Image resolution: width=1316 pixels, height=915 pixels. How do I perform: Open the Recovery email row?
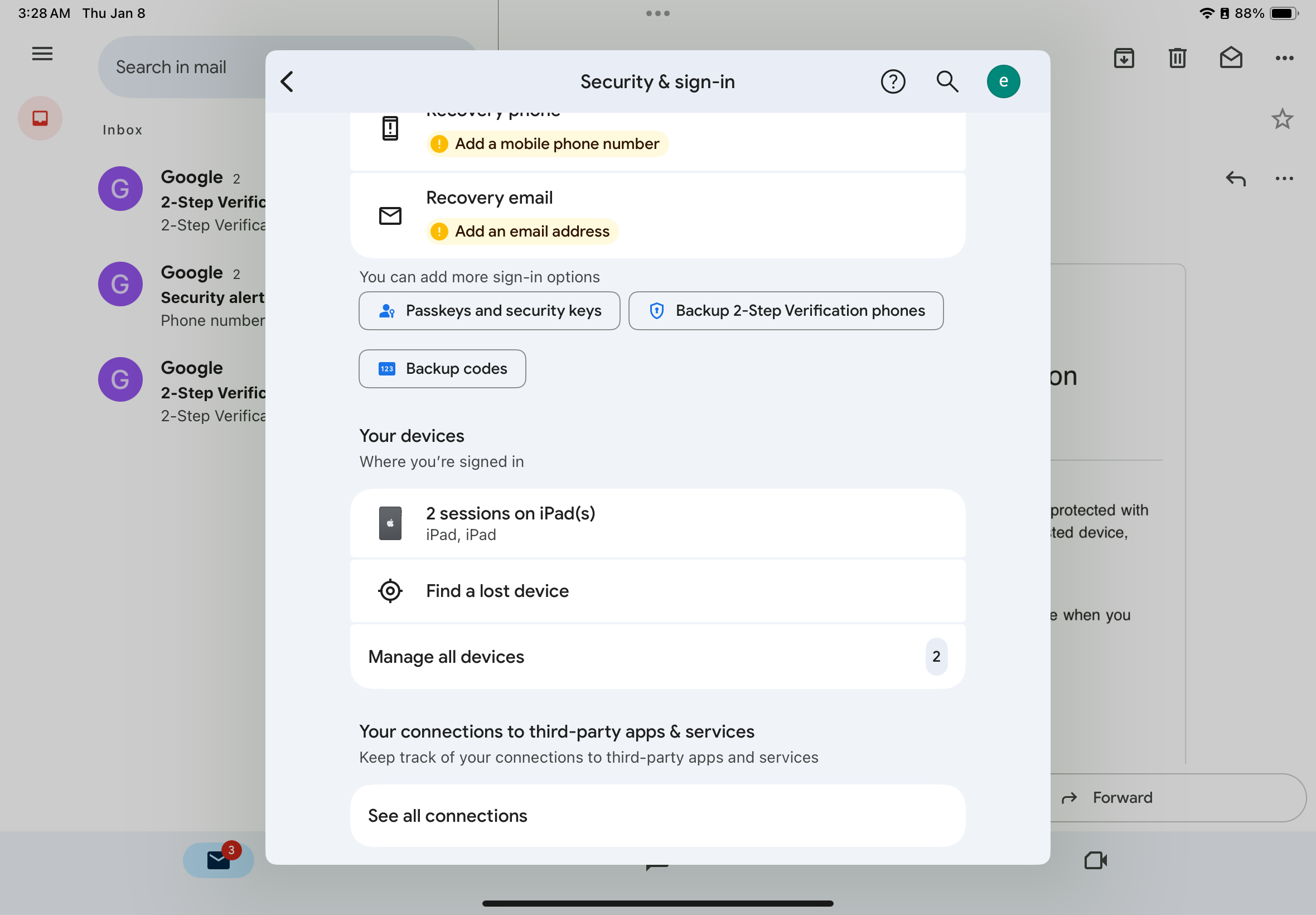coord(657,215)
